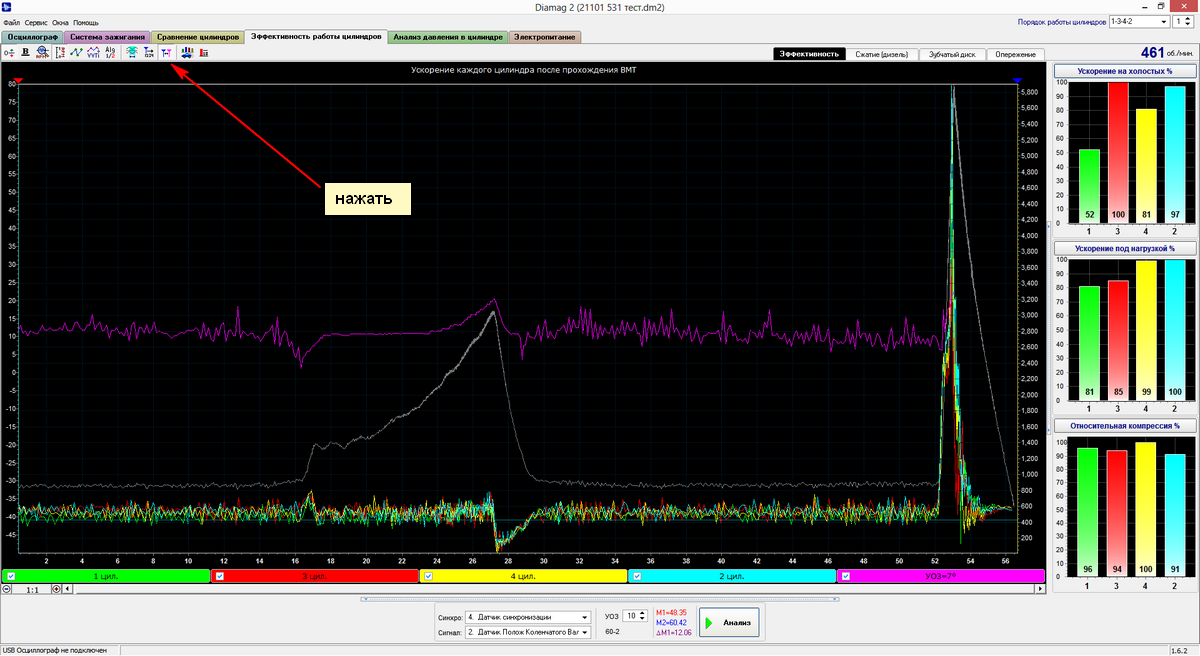The height and width of the screenshot is (656, 1200).
Task: Switch to the 'Осциллограф' tab
Action: (31, 37)
